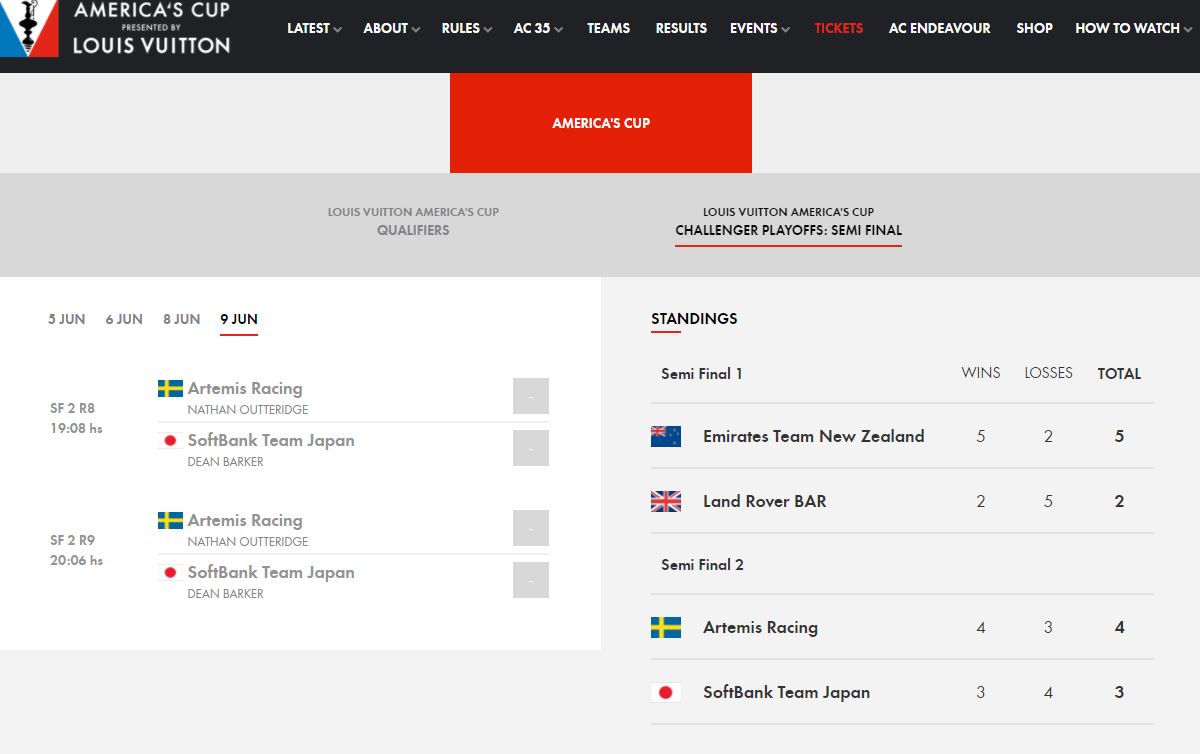Click the Japan flag in Semi Final 2 standings
This screenshot has width=1200, height=754.
pos(666,692)
